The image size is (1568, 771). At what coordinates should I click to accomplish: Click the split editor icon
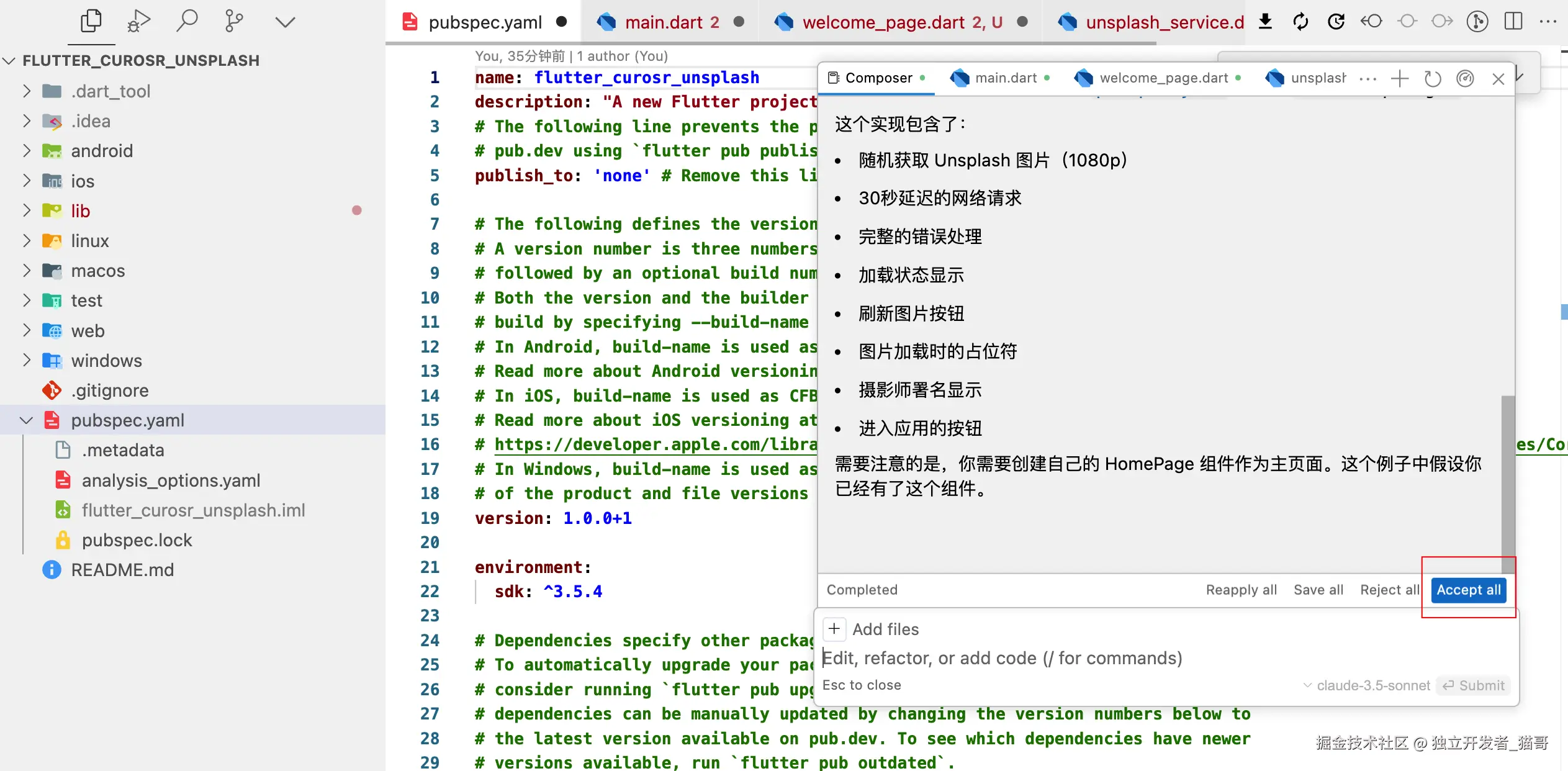[1513, 22]
